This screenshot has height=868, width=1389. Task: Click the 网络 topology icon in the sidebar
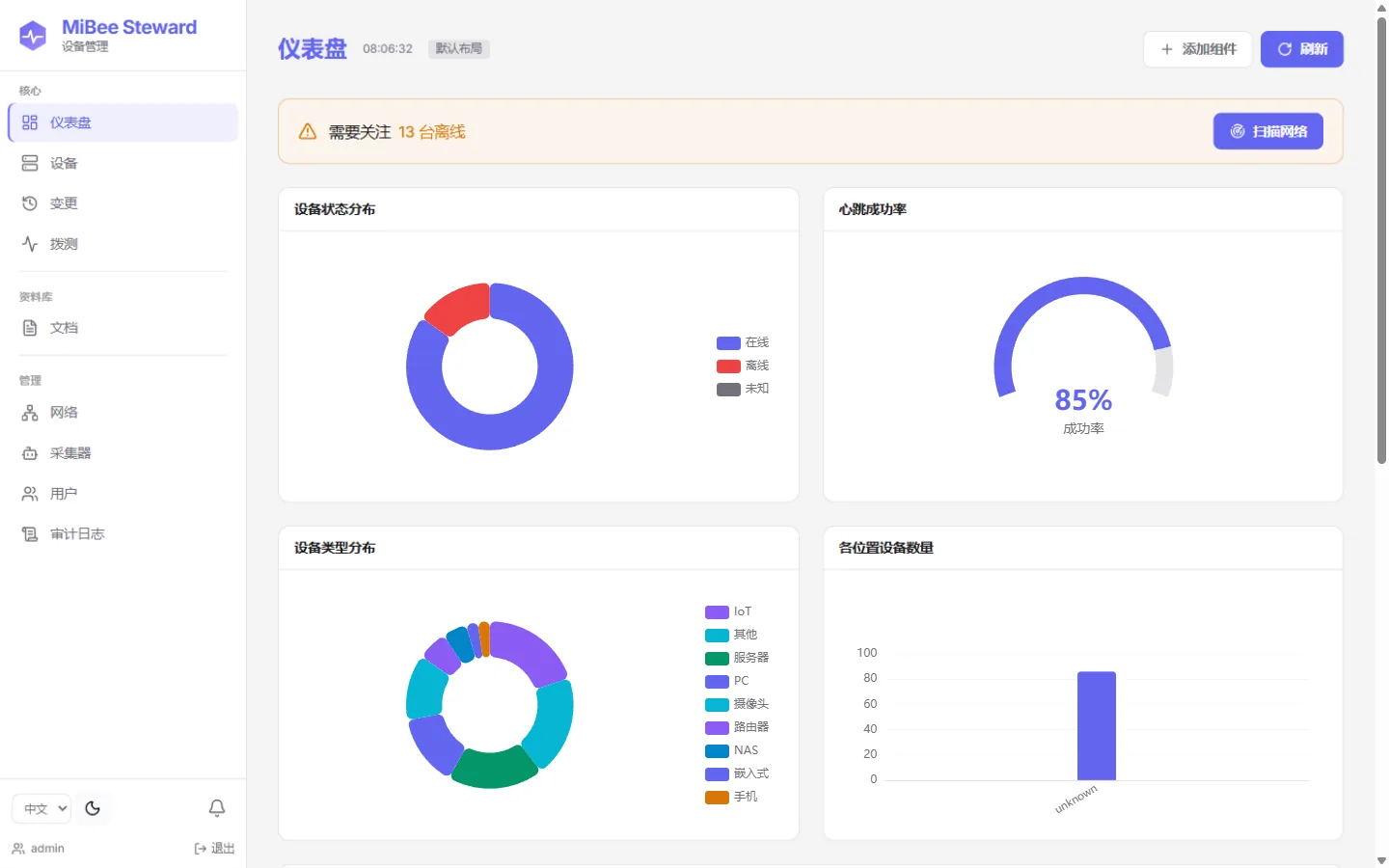coord(30,413)
